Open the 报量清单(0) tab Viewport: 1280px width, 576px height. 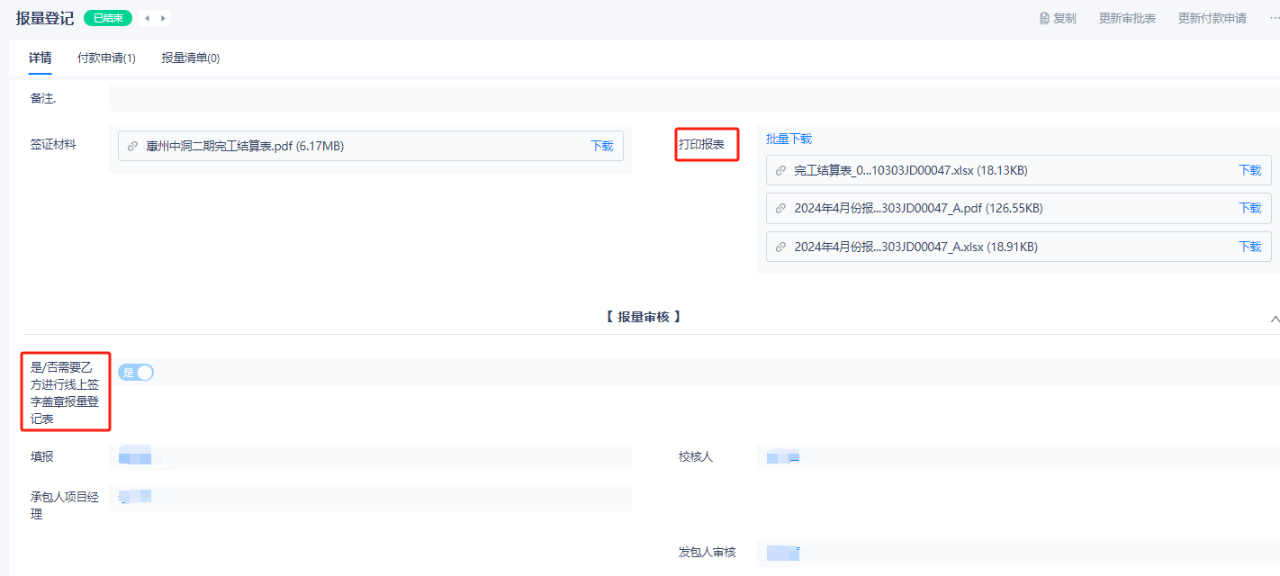point(191,58)
